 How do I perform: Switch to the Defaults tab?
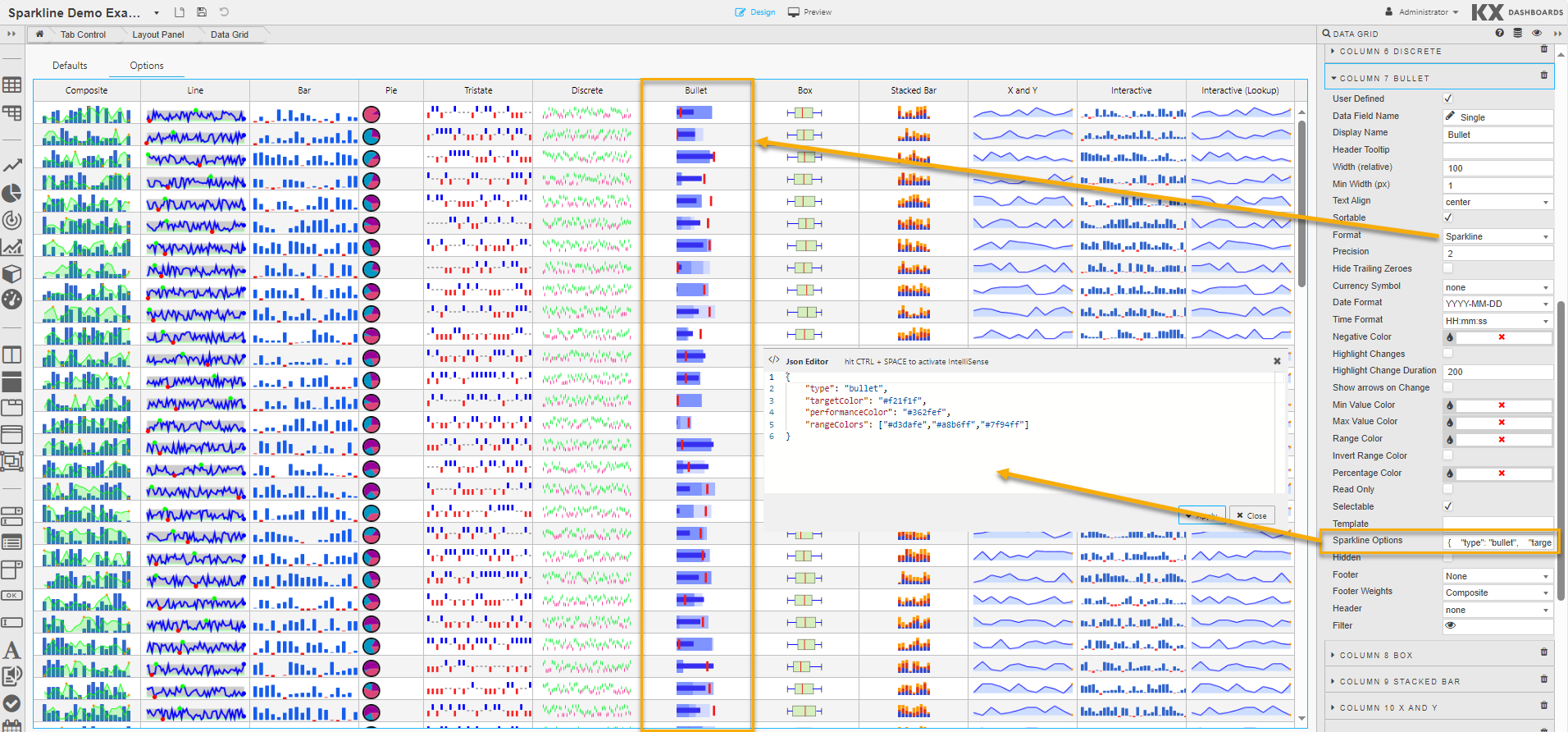70,66
